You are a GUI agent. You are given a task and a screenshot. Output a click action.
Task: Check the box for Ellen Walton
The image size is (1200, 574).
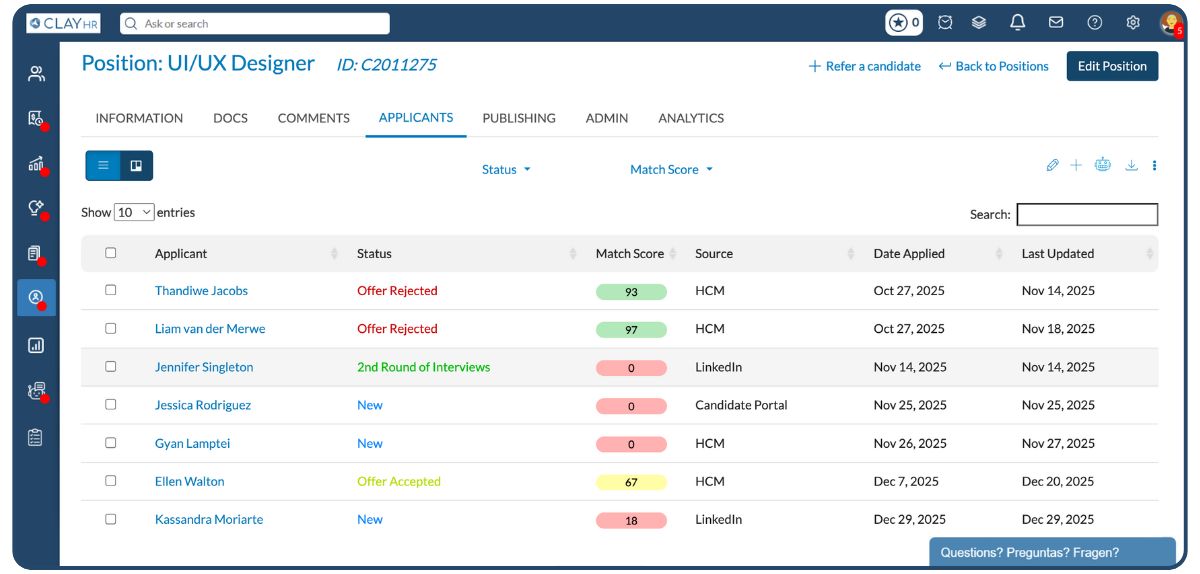point(111,480)
